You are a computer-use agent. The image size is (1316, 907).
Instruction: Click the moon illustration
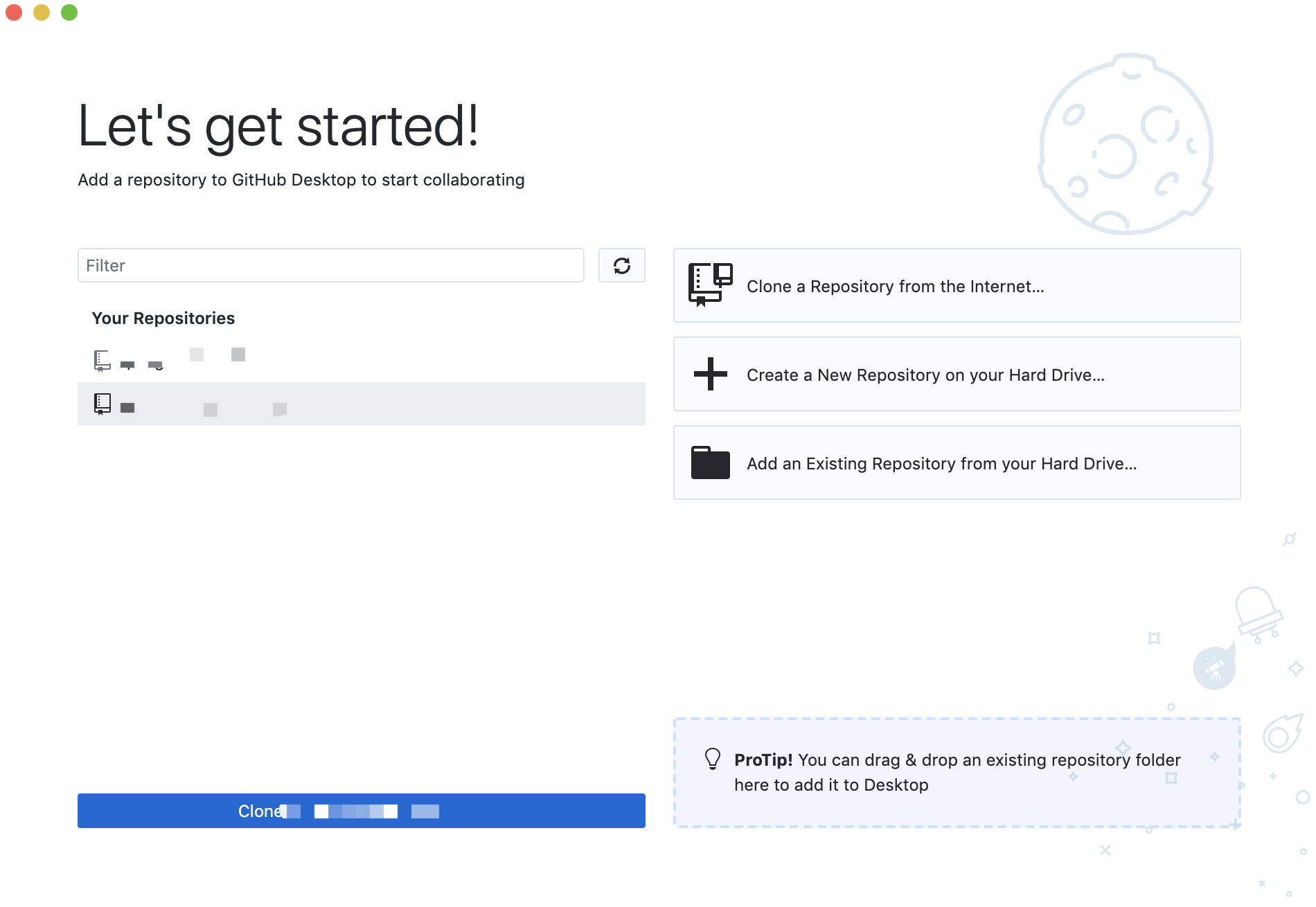point(1125,144)
